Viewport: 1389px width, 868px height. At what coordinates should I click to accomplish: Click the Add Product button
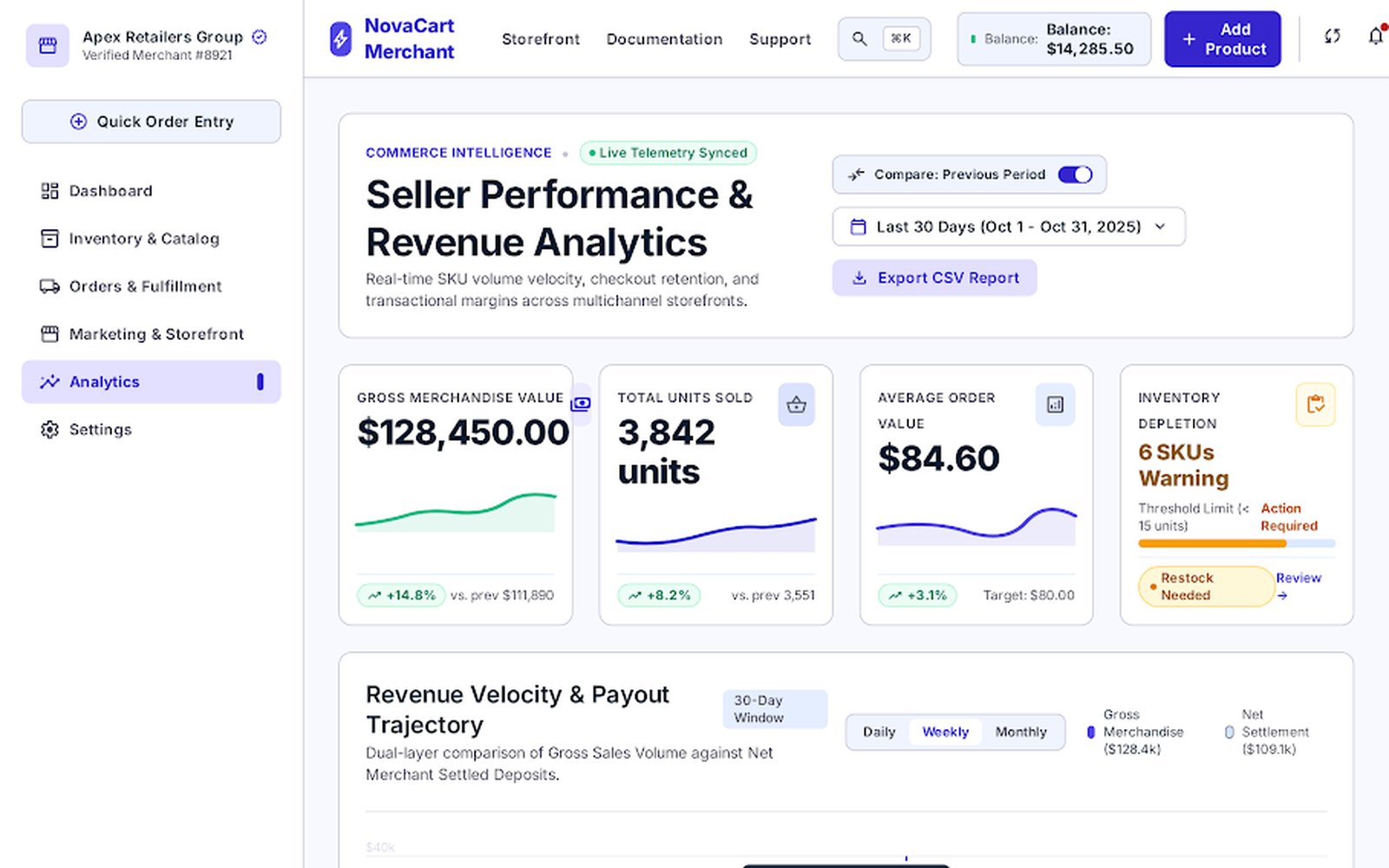tap(1222, 39)
